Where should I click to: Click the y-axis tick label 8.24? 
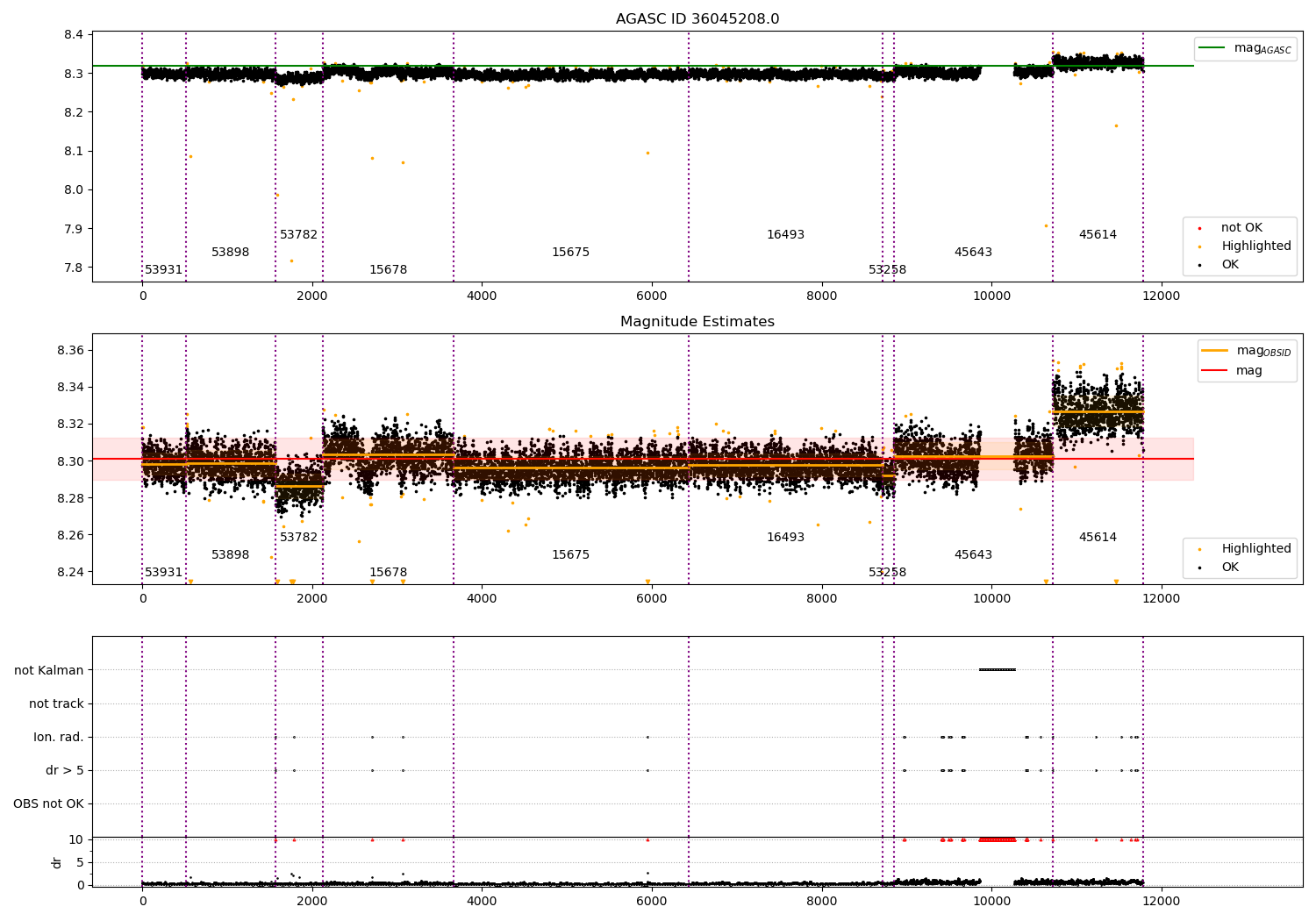[70, 572]
